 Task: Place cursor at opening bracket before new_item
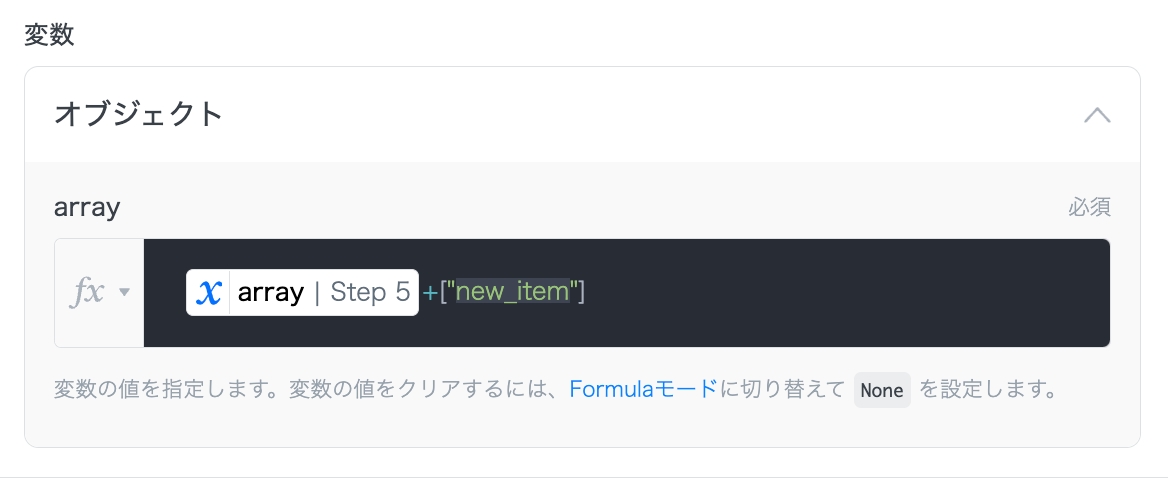point(443,292)
